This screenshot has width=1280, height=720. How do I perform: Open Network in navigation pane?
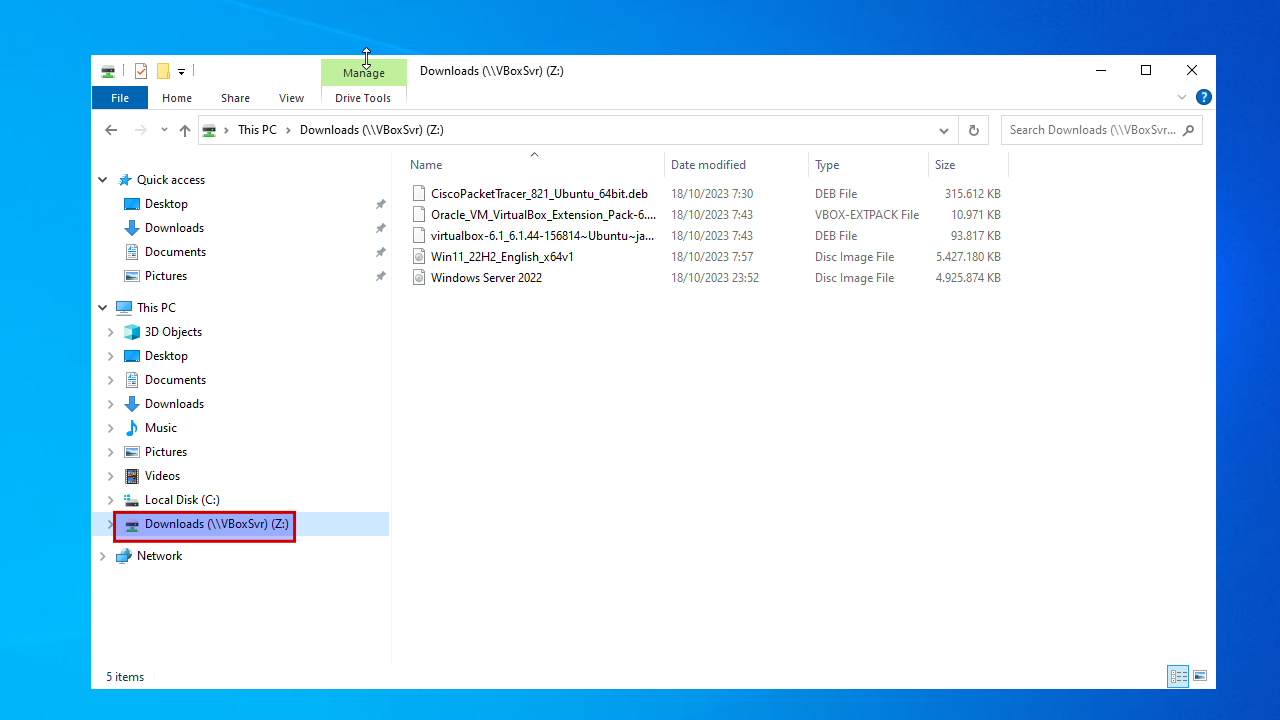[160, 556]
